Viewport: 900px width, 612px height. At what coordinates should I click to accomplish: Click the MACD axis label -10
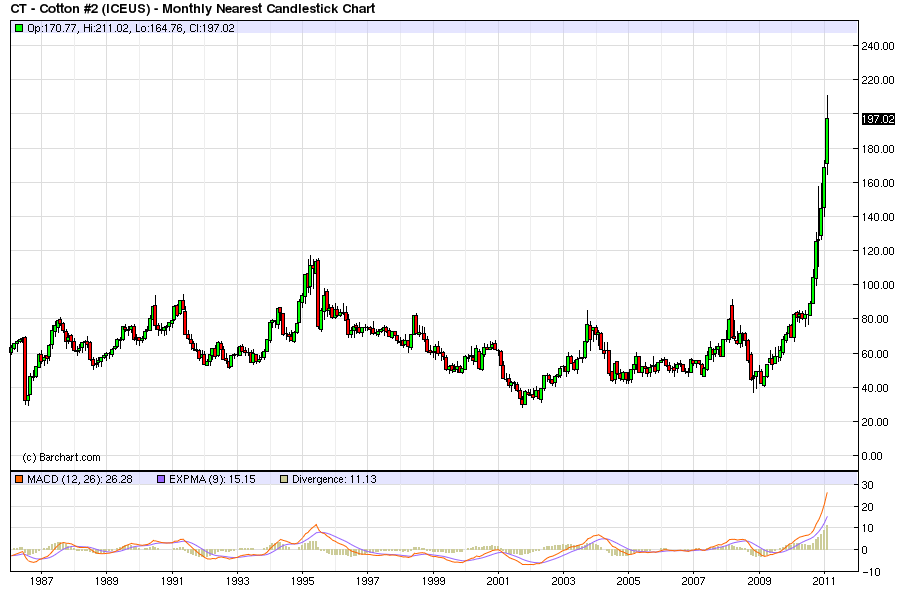870,572
